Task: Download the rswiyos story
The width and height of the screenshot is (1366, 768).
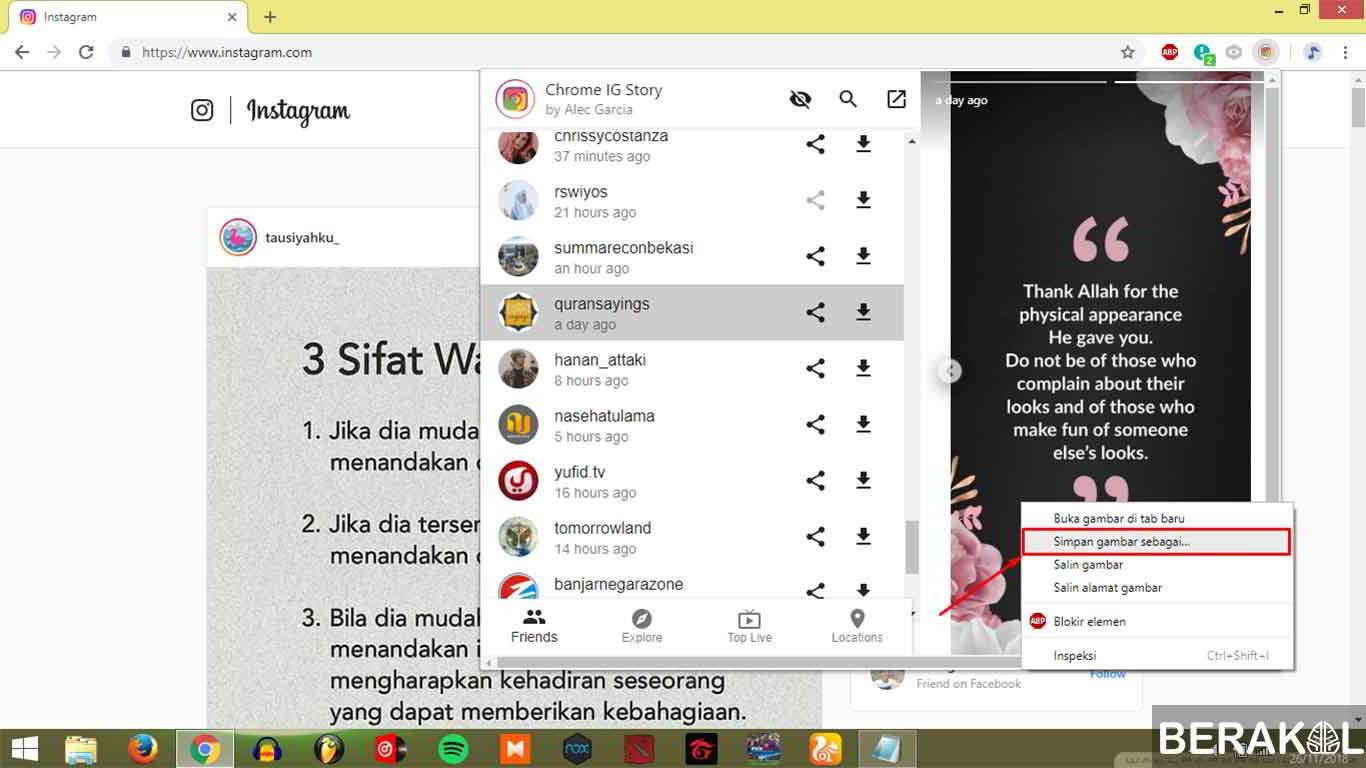Action: pos(863,201)
